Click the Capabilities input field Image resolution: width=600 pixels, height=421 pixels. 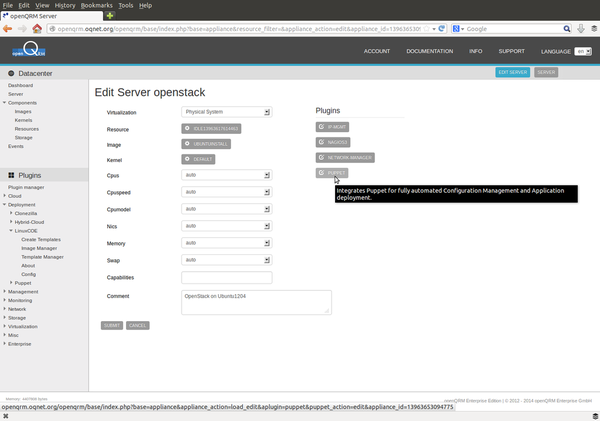[x=227, y=277]
